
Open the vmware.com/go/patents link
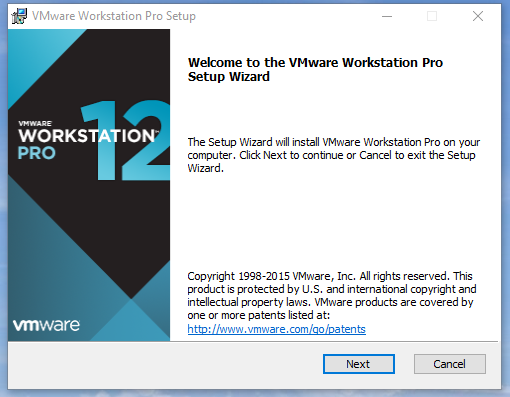coord(276,329)
